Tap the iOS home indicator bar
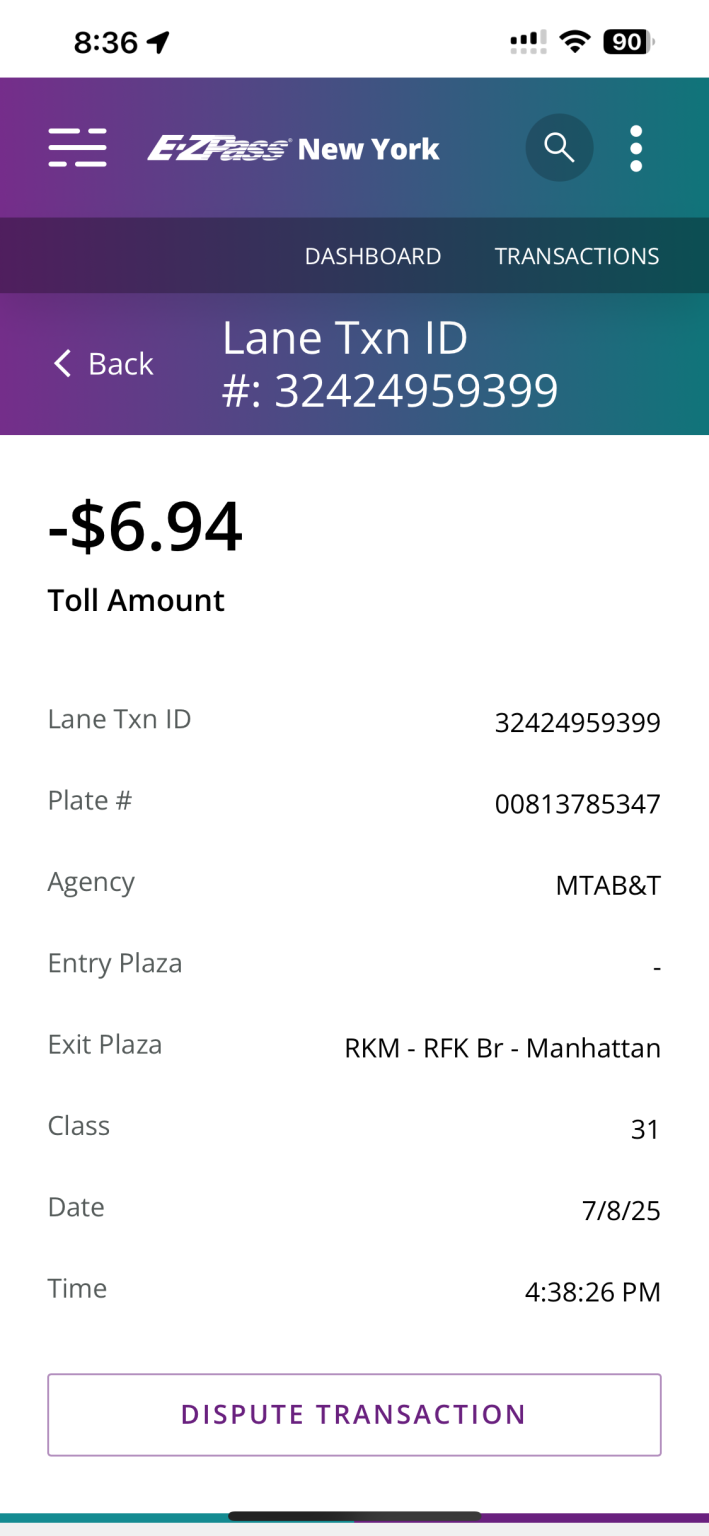The image size is (709, 1536). coord(354,1516)
